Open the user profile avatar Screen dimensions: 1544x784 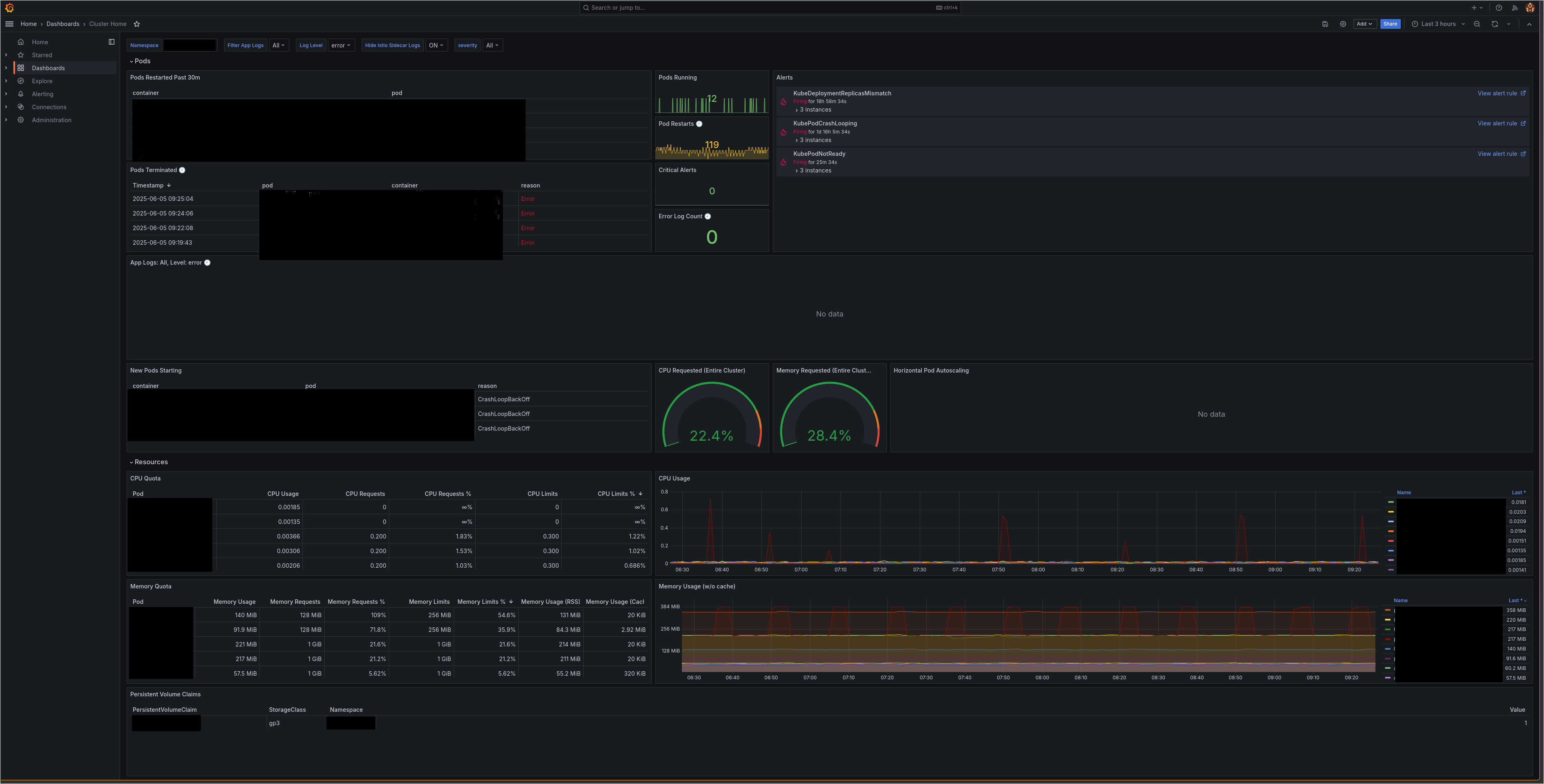coord(1530,8)
